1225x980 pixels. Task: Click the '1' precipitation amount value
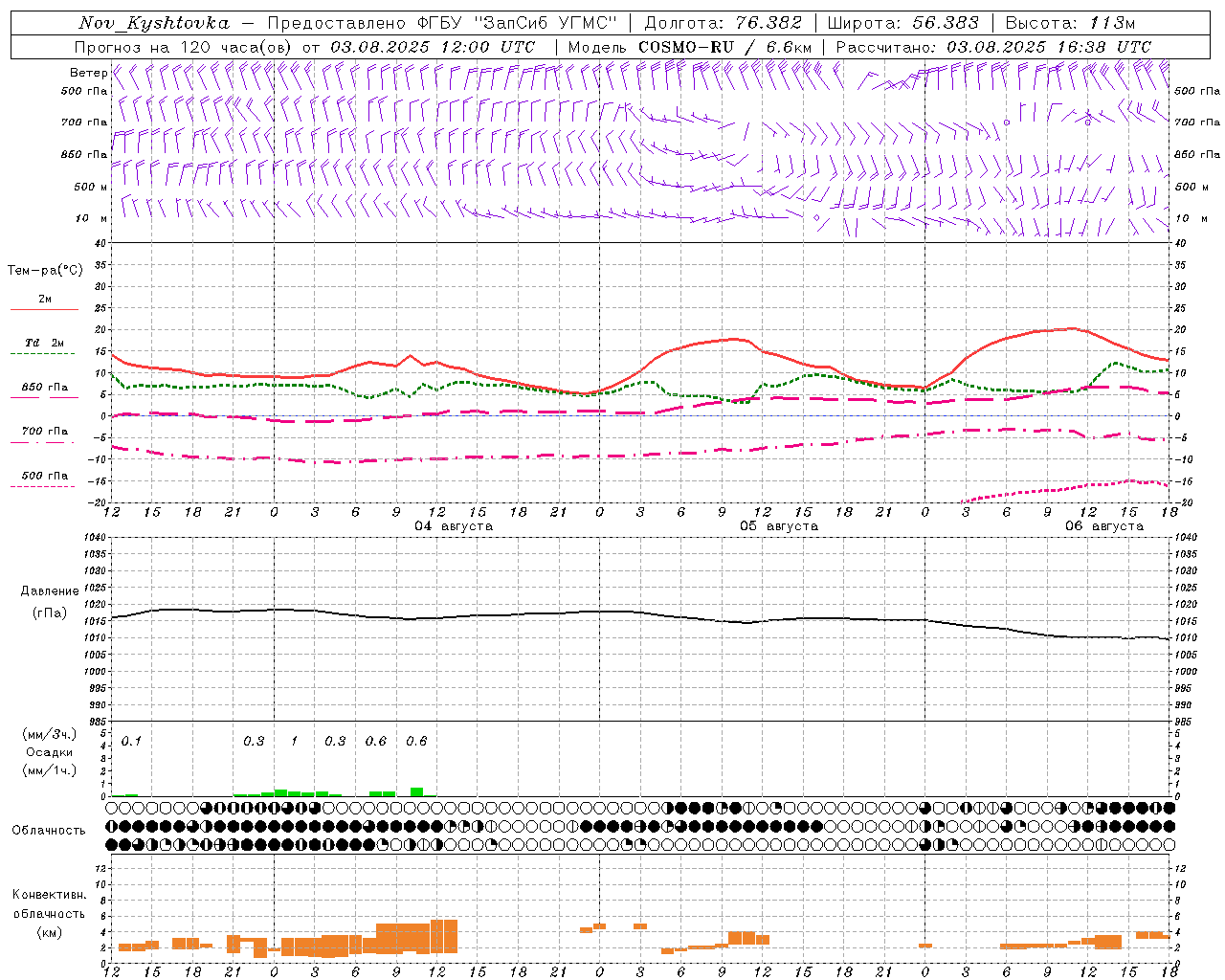click(294, 742)
